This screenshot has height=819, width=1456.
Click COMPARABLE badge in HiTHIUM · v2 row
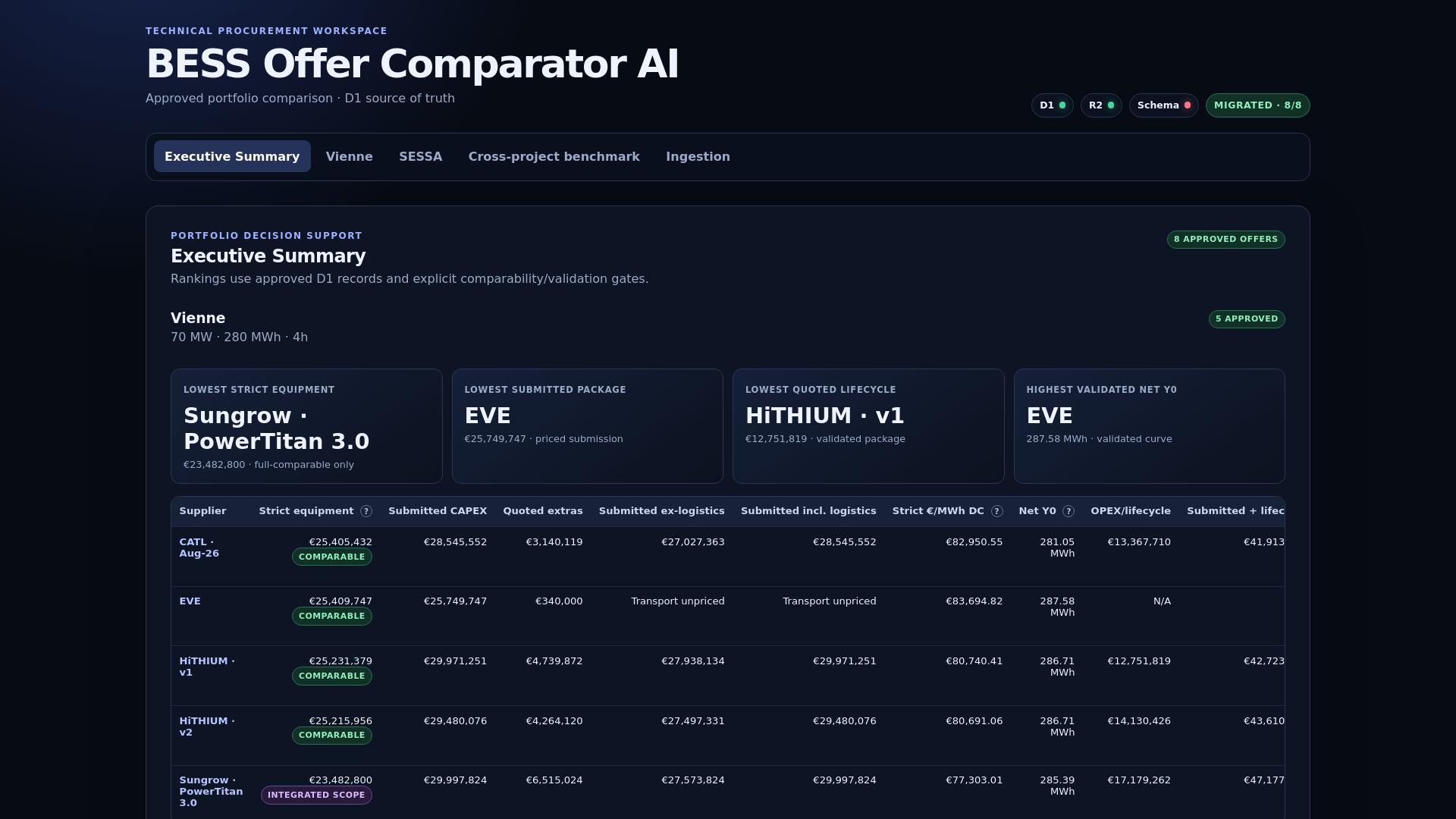pyautogui.click(x=332, y=736)
